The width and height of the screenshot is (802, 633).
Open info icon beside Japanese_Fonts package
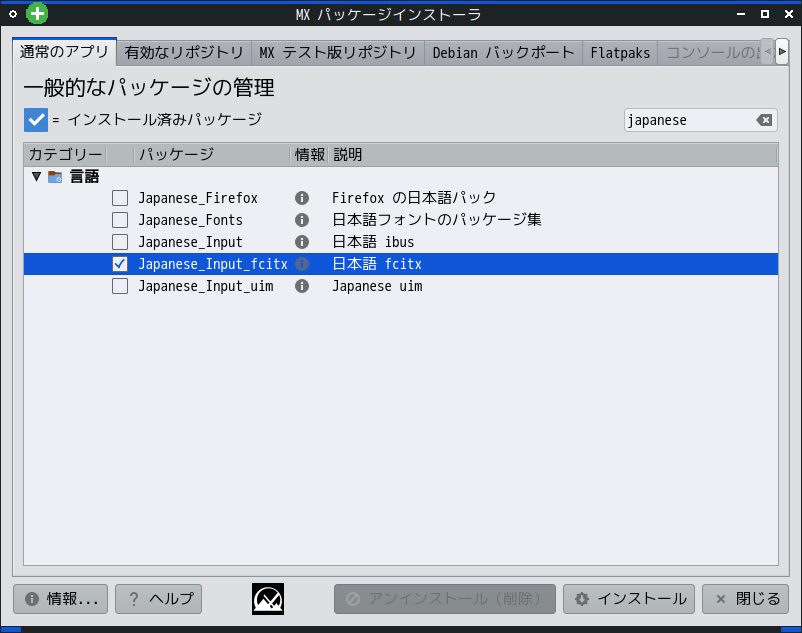[x=301, y=219]
